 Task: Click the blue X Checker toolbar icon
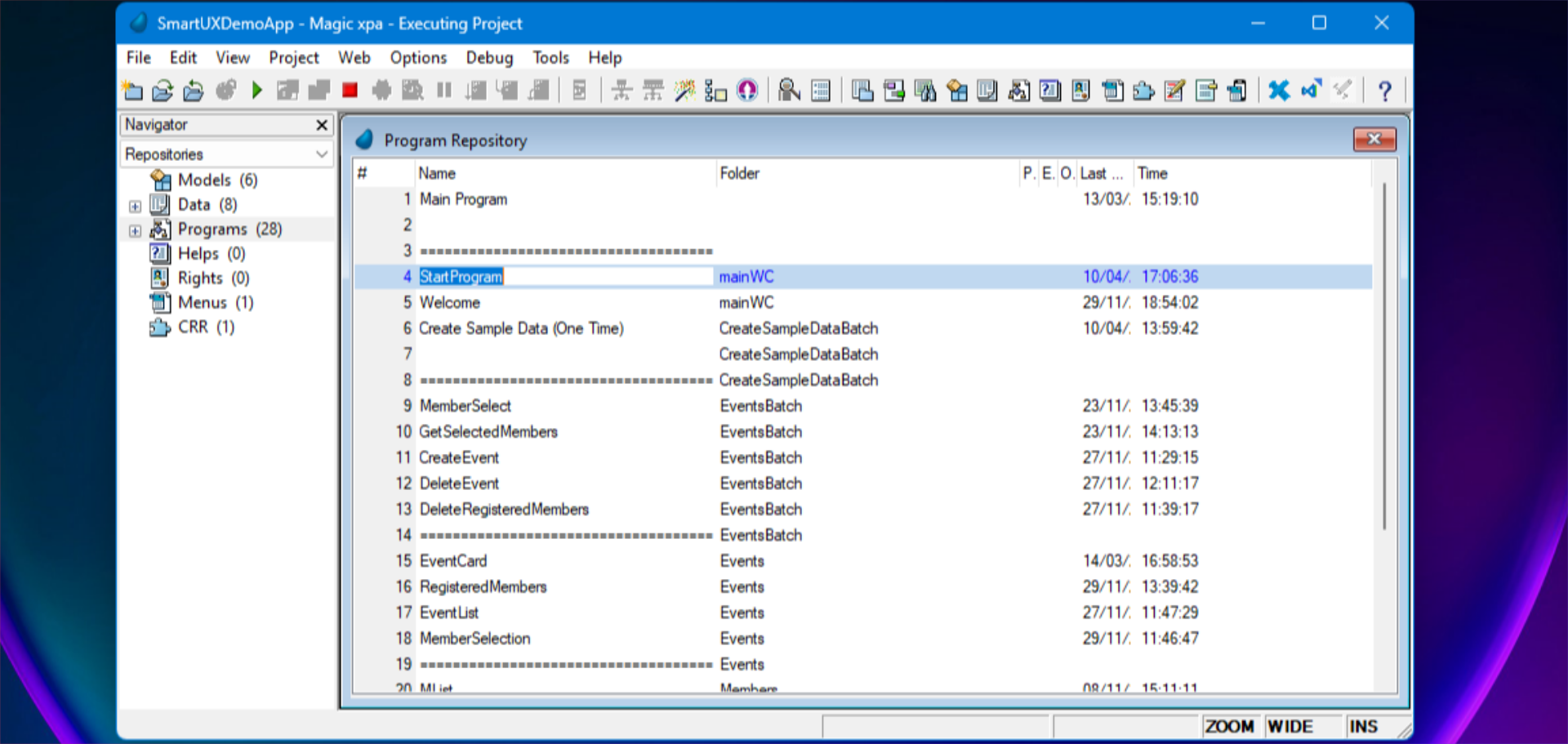tap(1279, 90)
